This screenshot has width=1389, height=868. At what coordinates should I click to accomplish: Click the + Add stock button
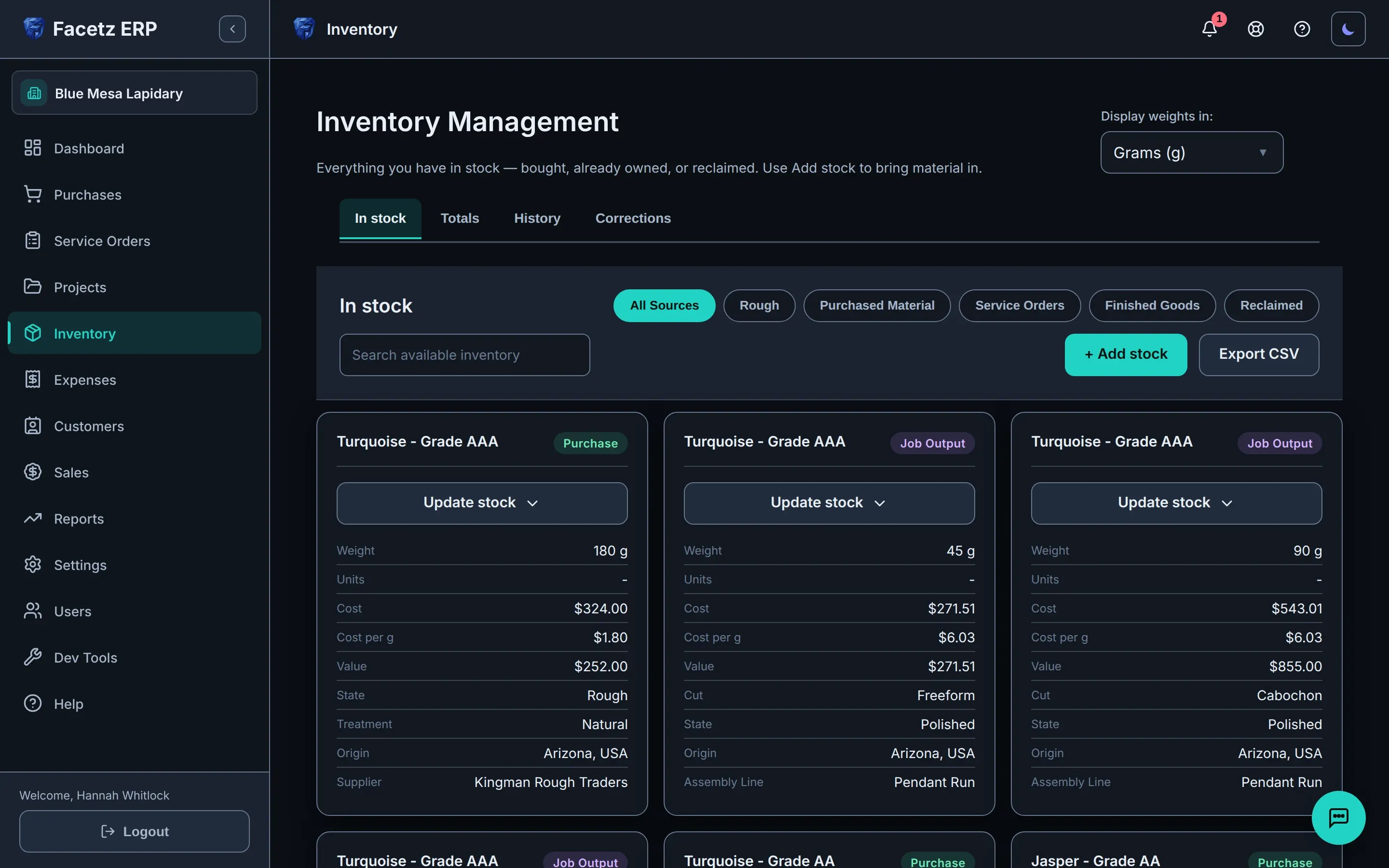[1126, 354]
